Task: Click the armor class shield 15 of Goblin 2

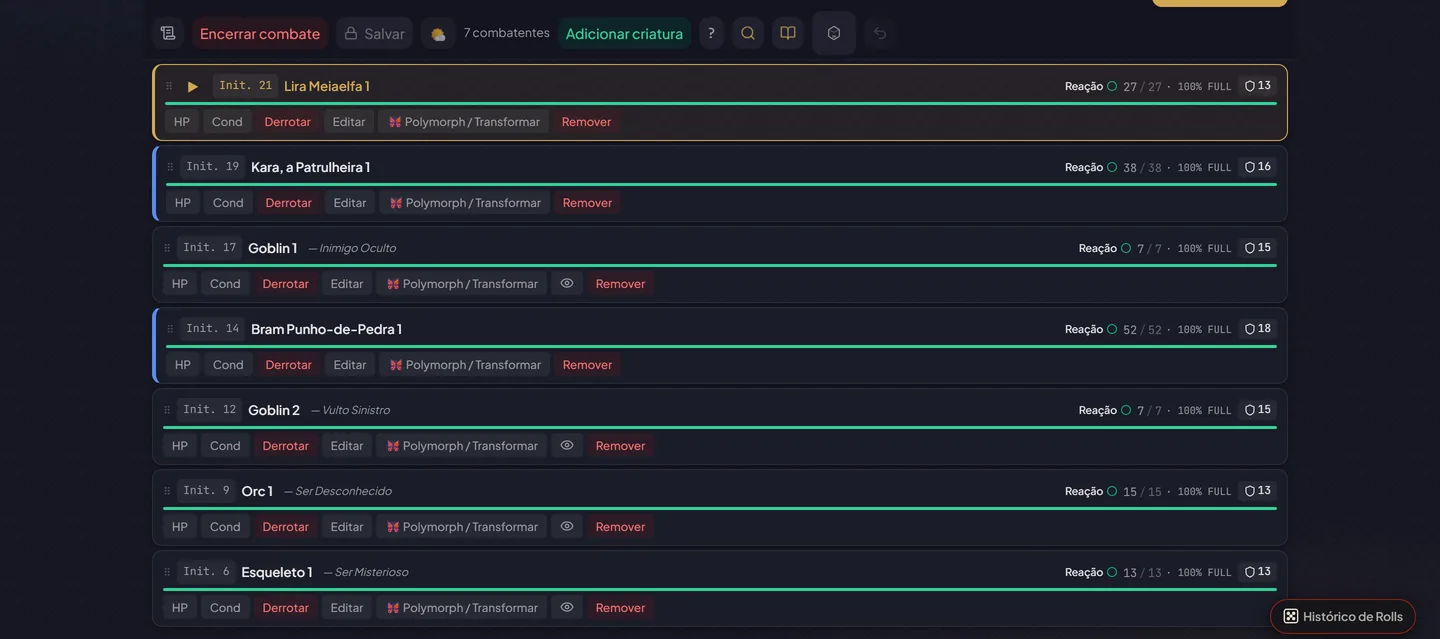Action: coord(1258,410)
